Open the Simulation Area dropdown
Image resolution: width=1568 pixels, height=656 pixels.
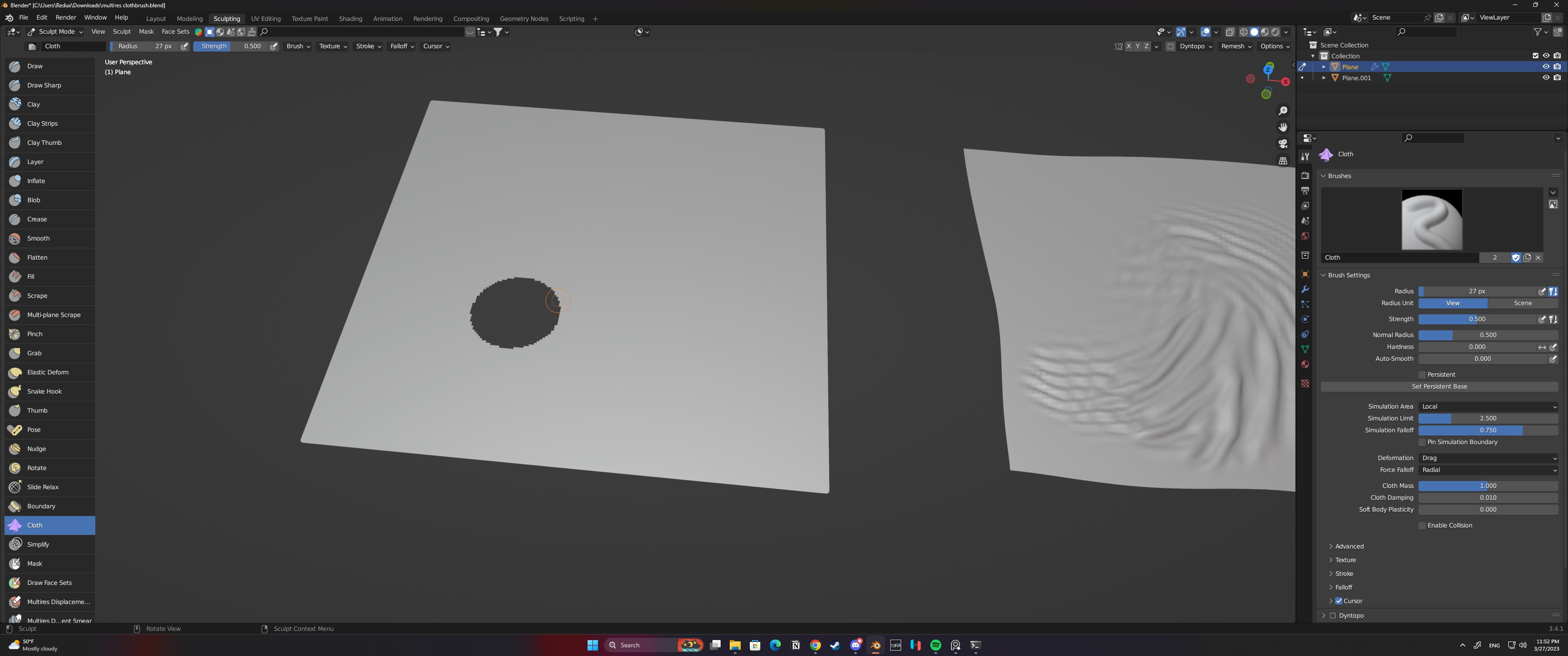[1488, 406]
